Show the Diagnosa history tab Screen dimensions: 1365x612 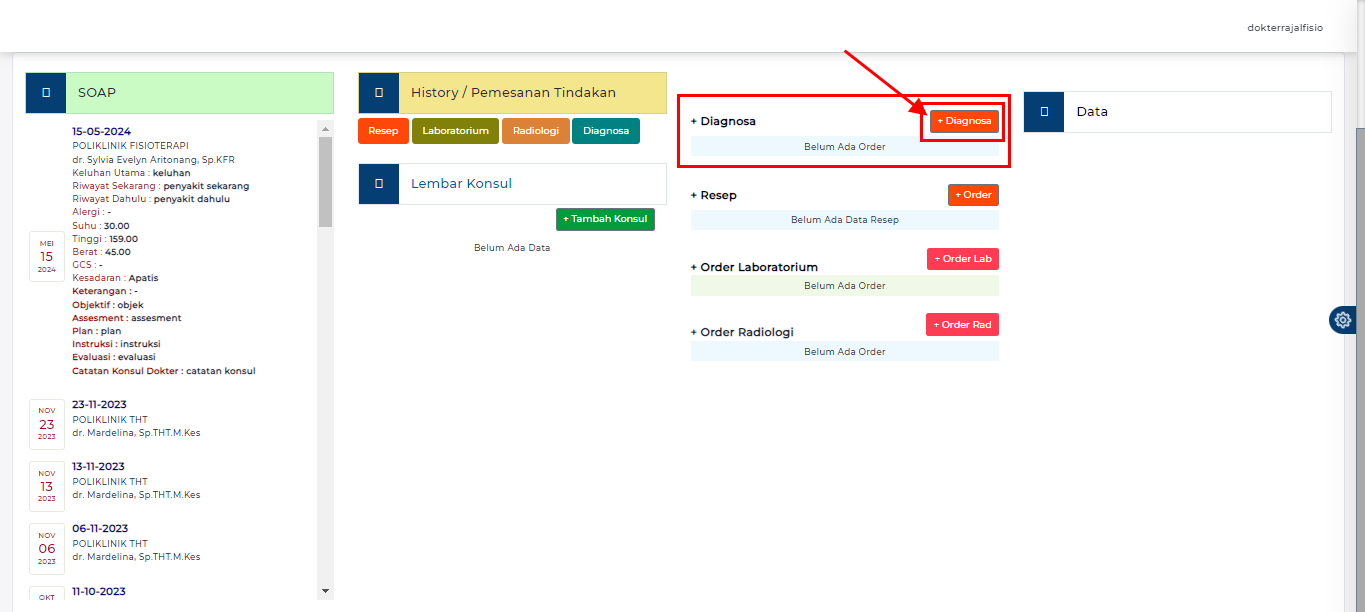(606, 131)
